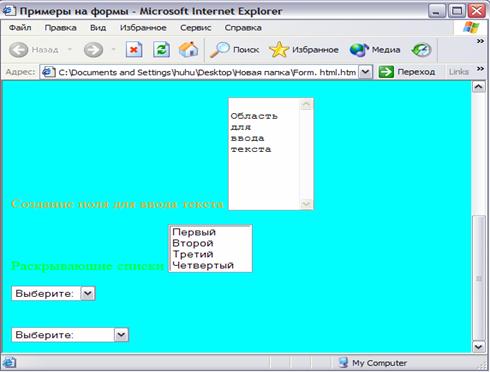The width and height of the screenshot is (490, 372).
Task: Click the My Computer zone icon
Action: tap(343, 363)
